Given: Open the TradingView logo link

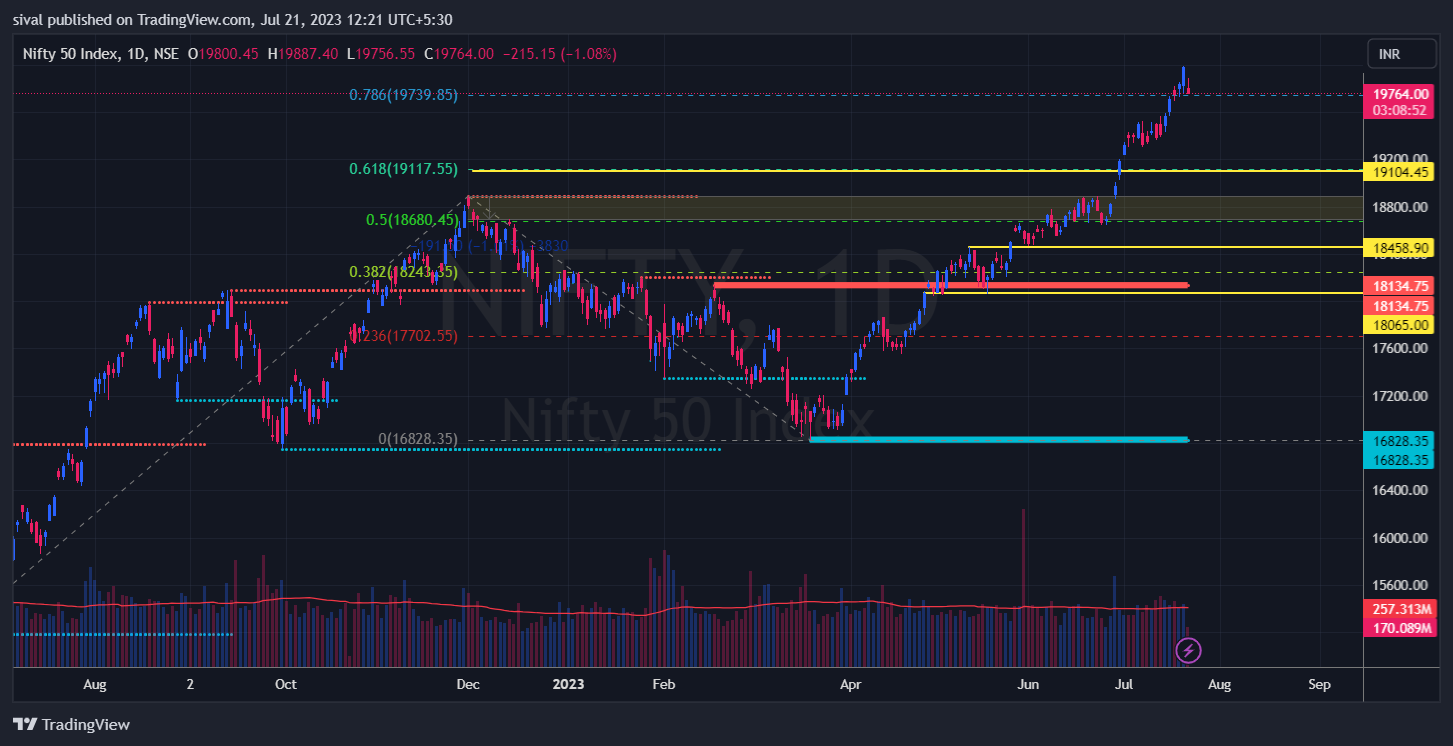Looking at the screenshot, I should (x=71, y=724).
